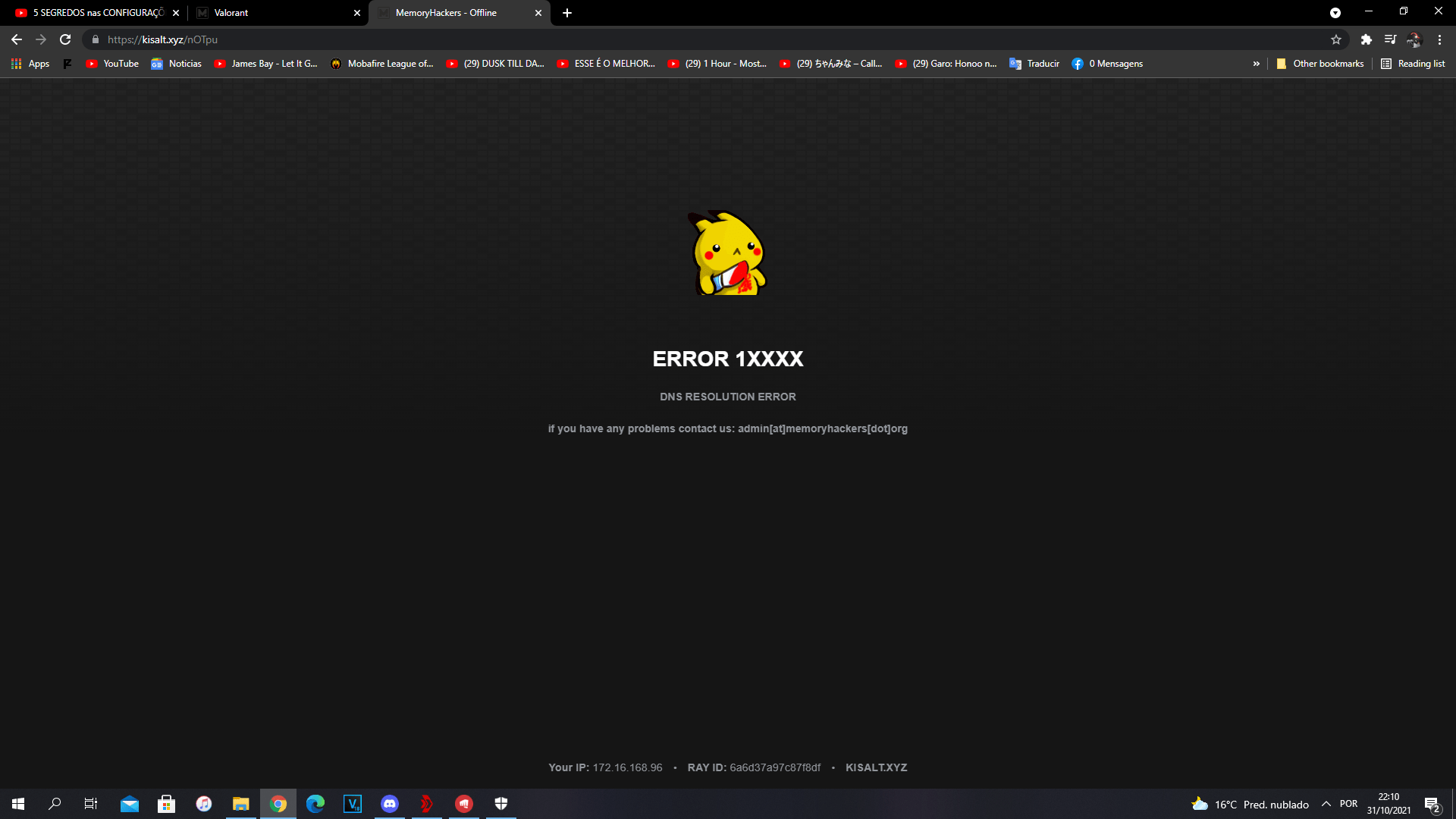Open Task View in the taskbar
This screenshot has height=819, width=1456.
pyautogui.click(x=91, y=804)
